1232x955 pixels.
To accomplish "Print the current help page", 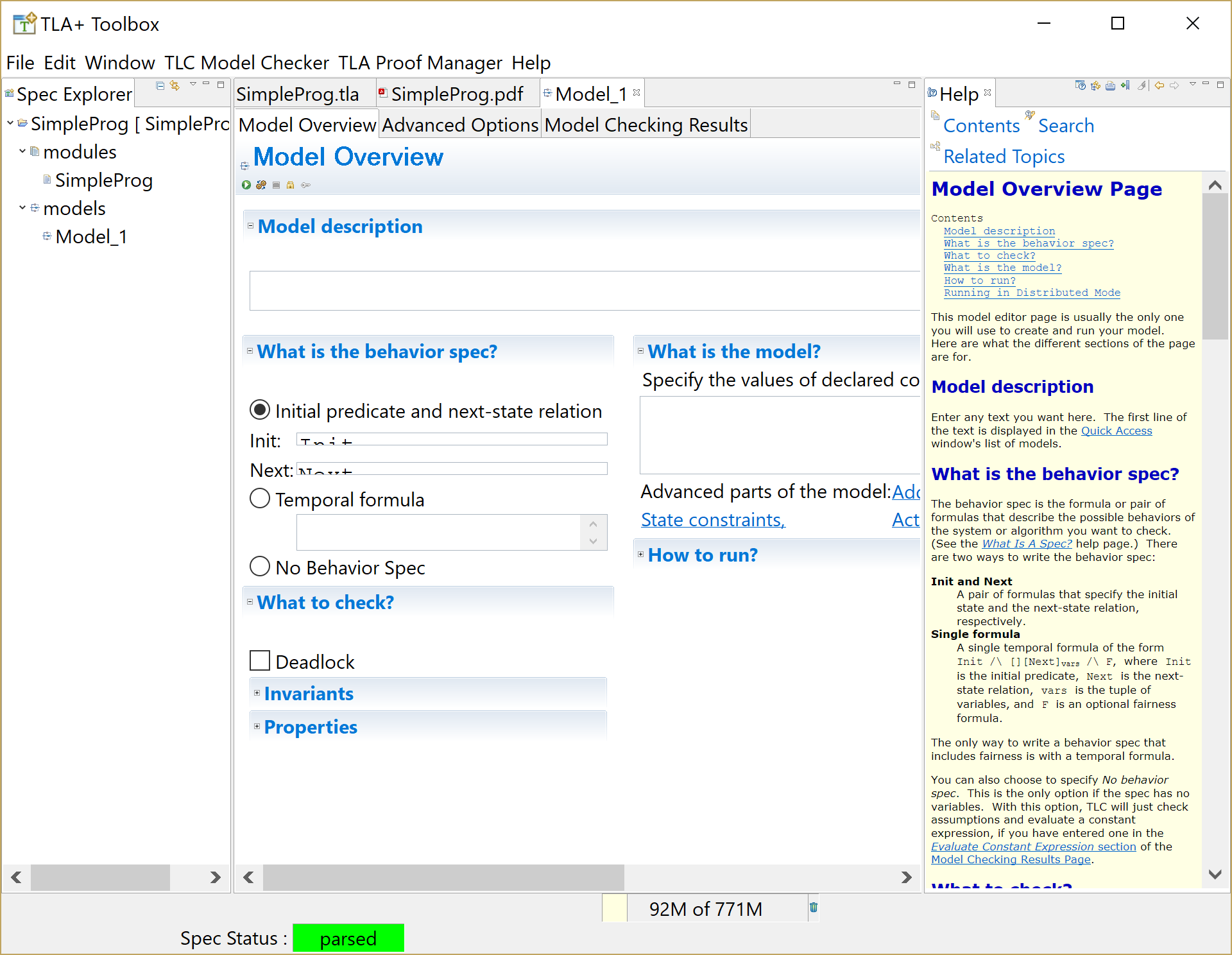I will pyautogui.click(x=1110, y=85).
